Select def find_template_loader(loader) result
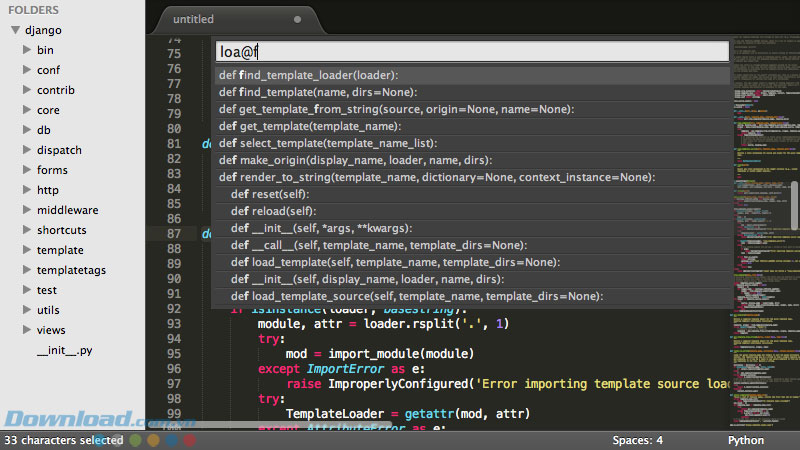 click(472, 75)
